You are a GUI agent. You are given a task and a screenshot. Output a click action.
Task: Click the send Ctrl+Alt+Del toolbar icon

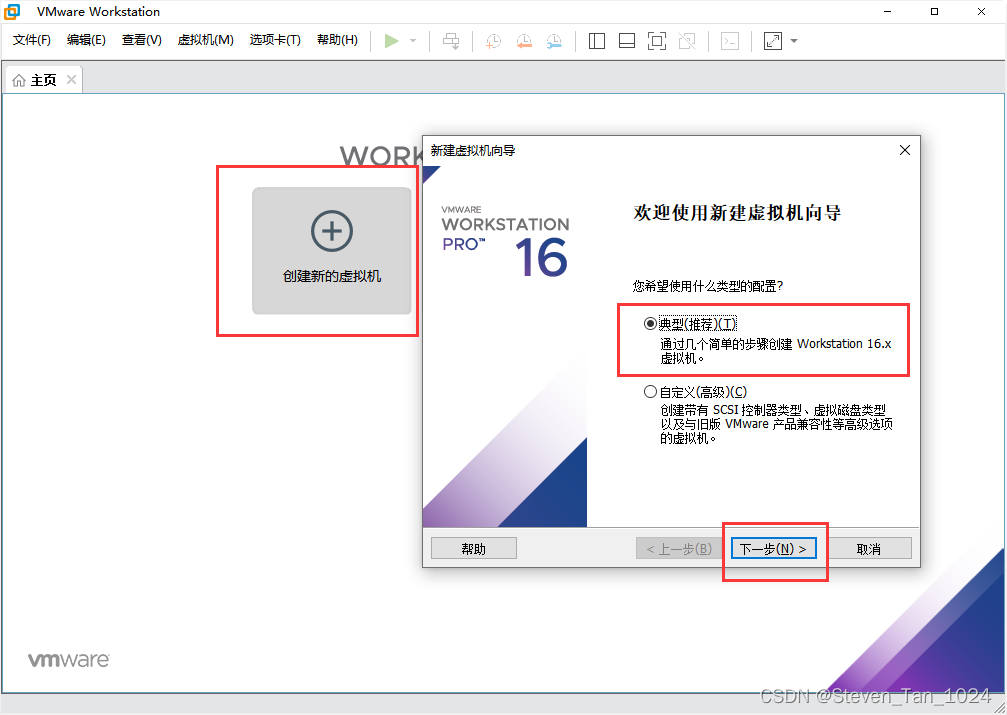(451, 41)
